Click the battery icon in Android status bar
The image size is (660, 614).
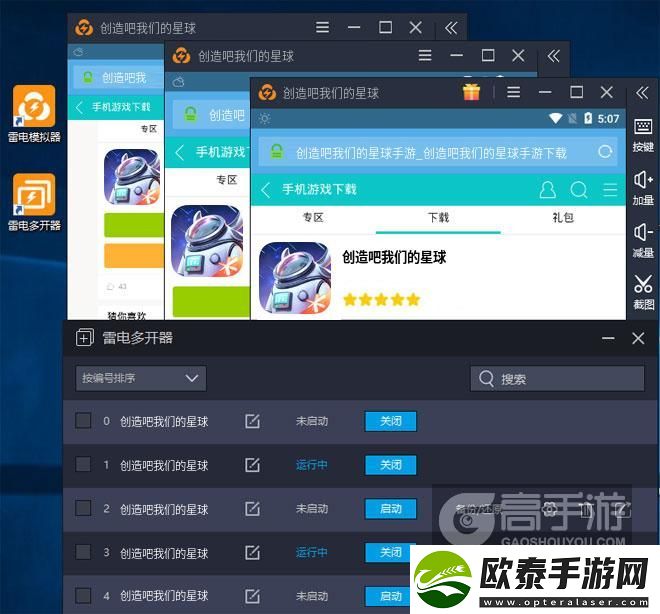(x=588, y=118)
